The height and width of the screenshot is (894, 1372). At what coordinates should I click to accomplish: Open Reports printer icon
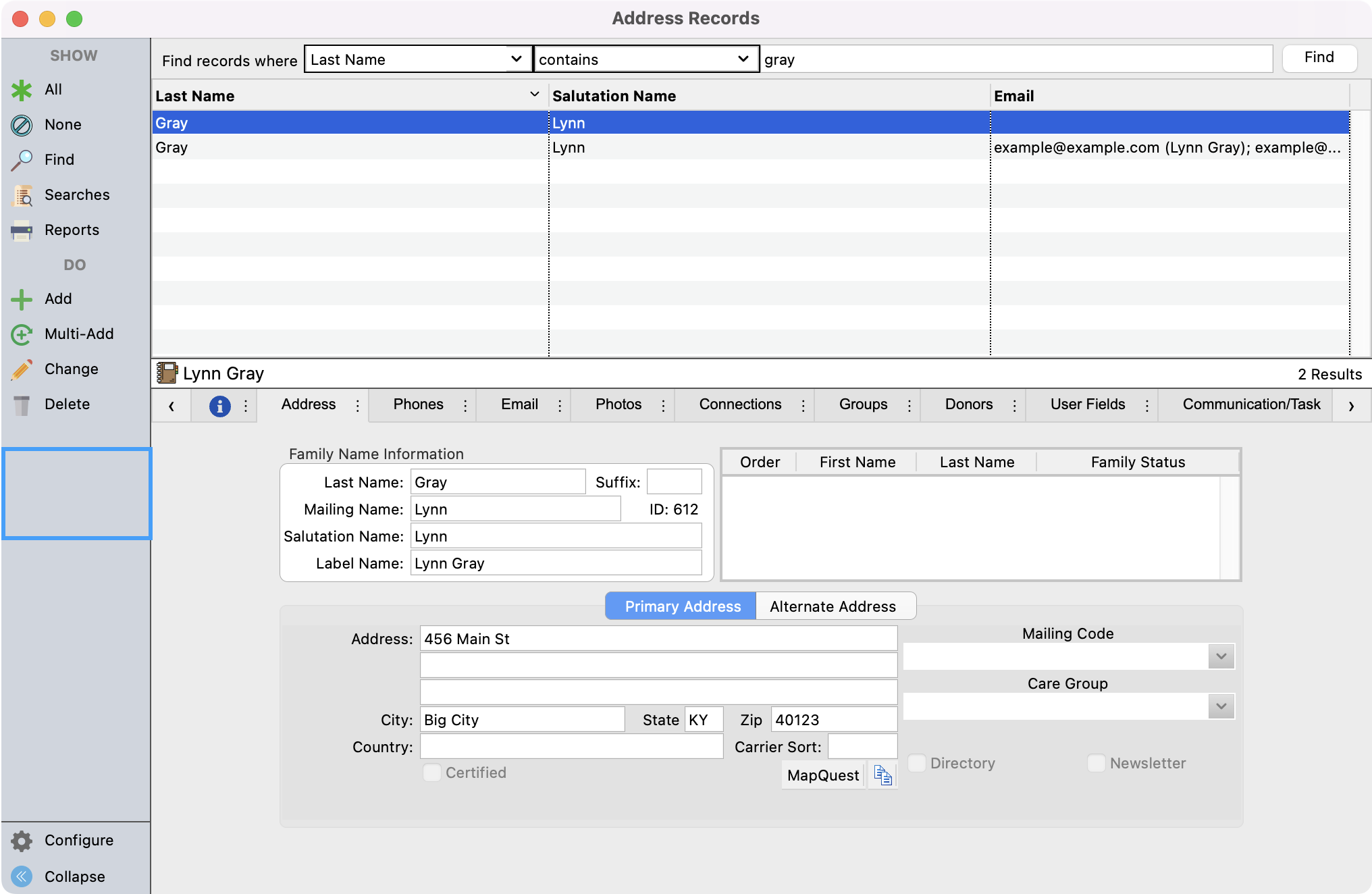[22, 230]
